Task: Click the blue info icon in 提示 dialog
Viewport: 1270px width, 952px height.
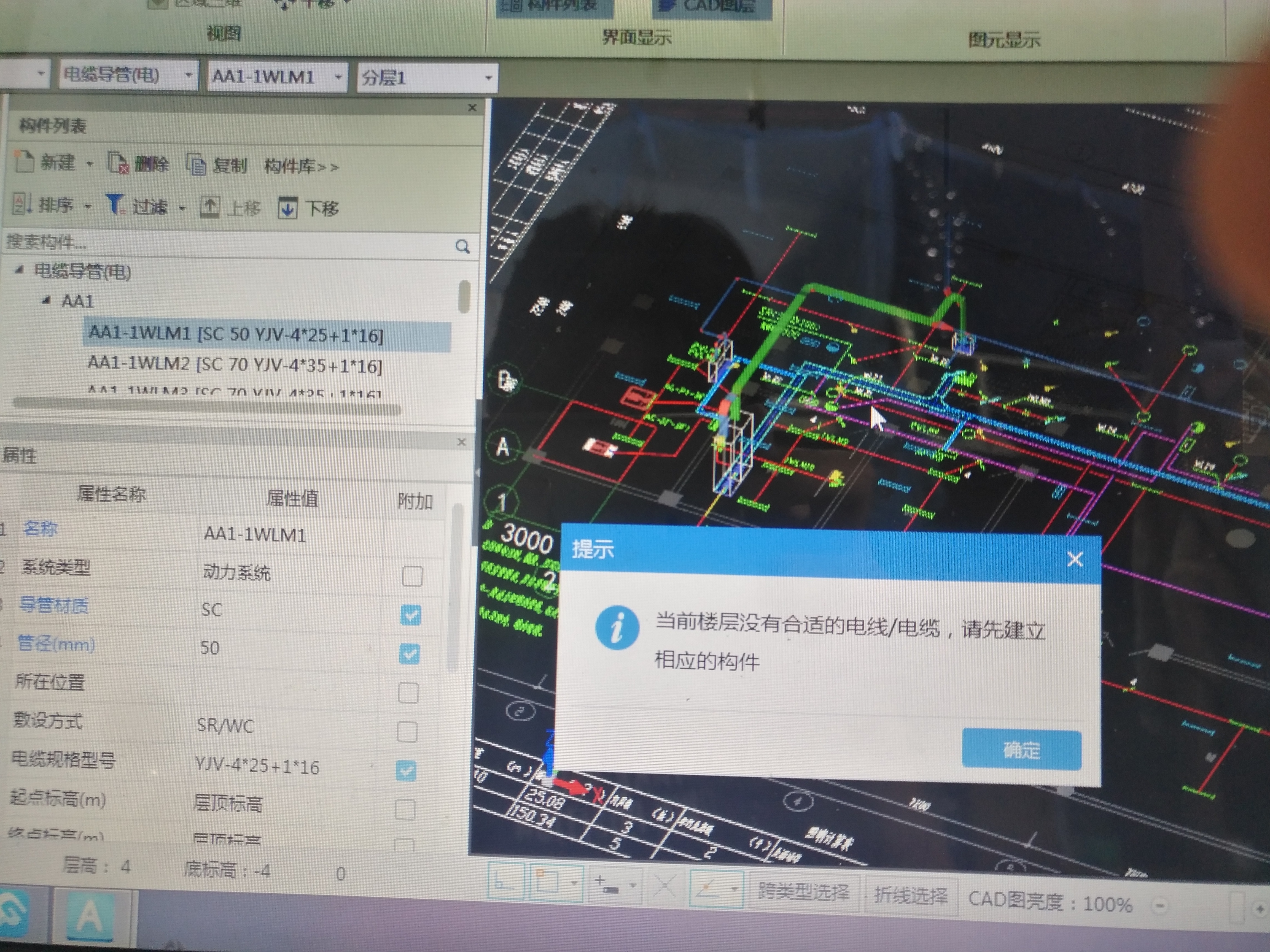Action: coord(617,628)
